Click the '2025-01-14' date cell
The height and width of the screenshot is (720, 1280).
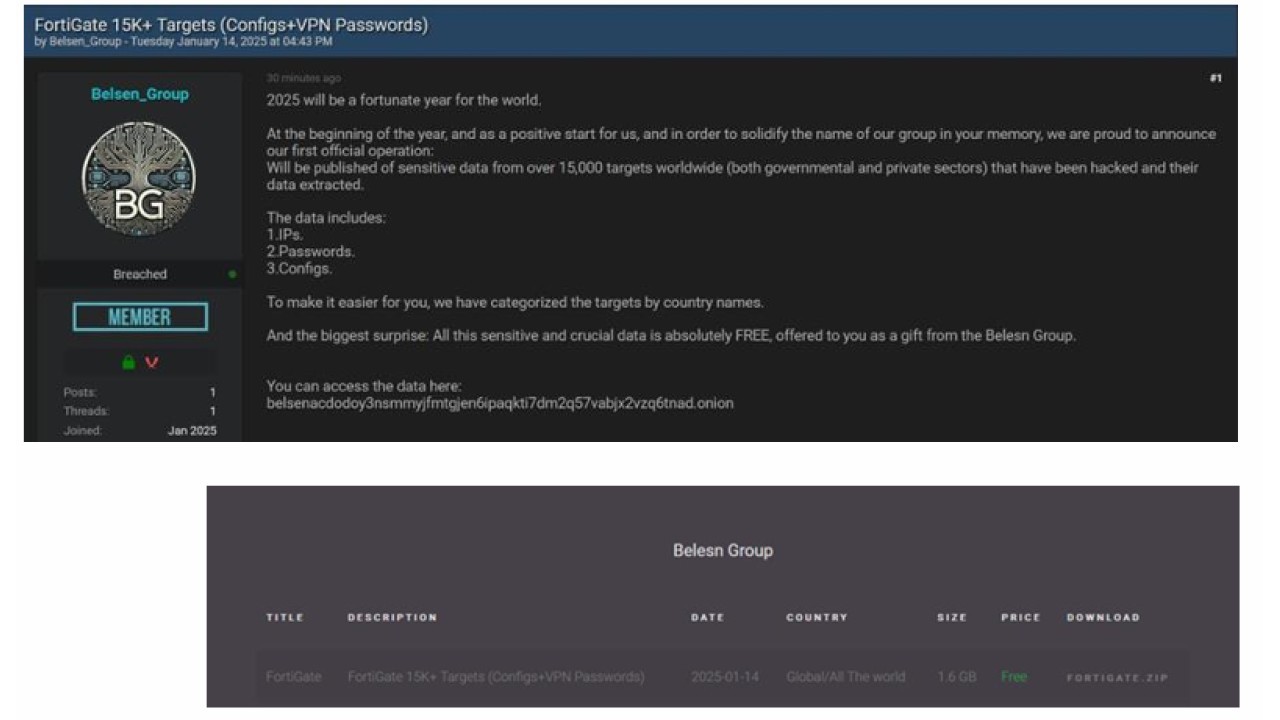(x=725, y=677)
